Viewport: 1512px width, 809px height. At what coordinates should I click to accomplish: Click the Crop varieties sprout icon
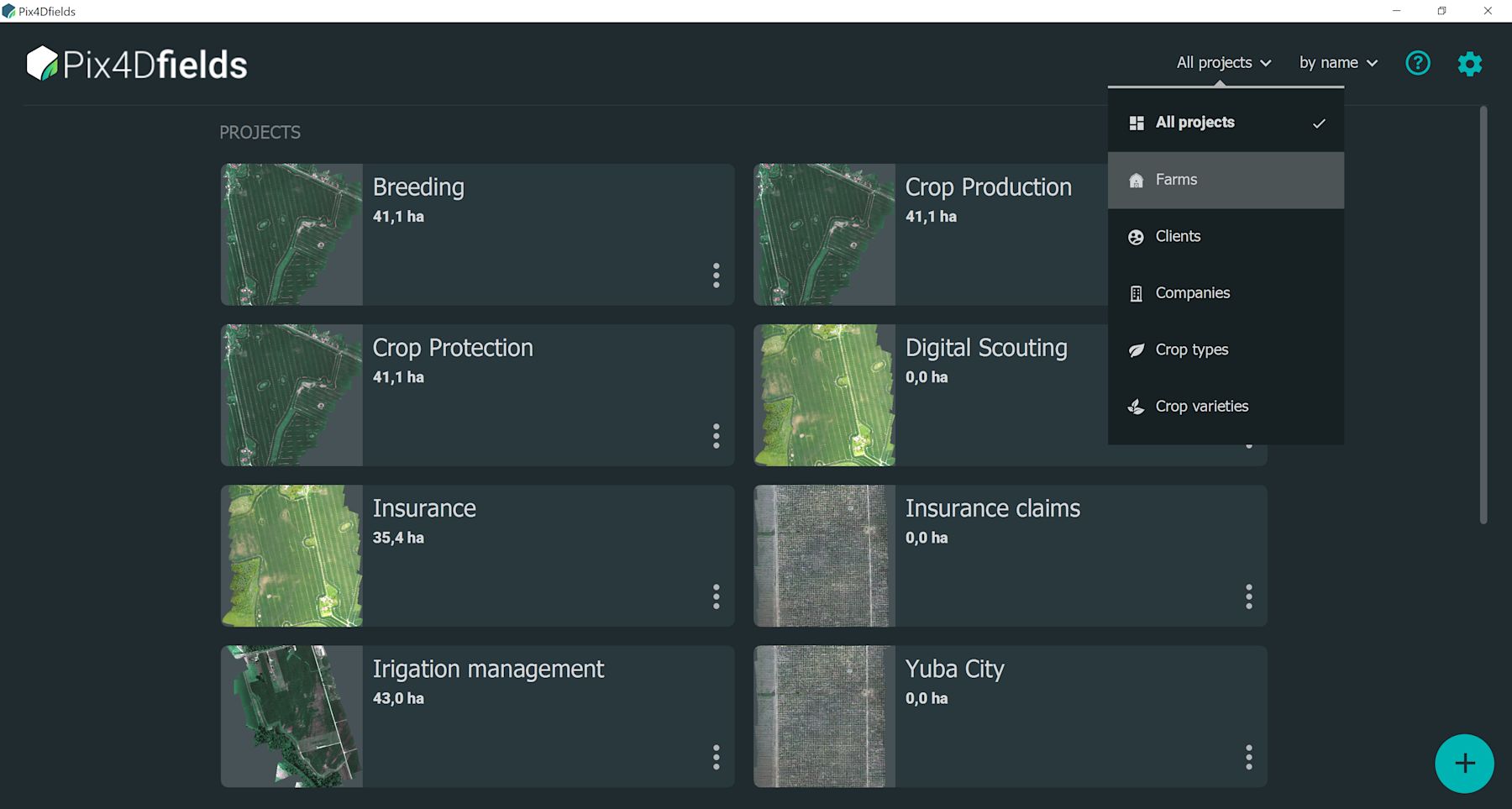(1137, 406)
